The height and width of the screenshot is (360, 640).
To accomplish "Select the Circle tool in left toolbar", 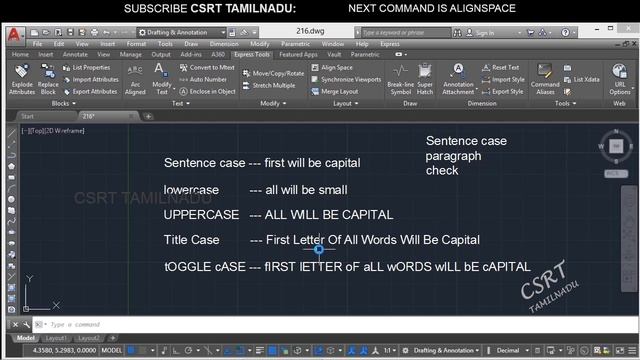I will pos(11,199).
